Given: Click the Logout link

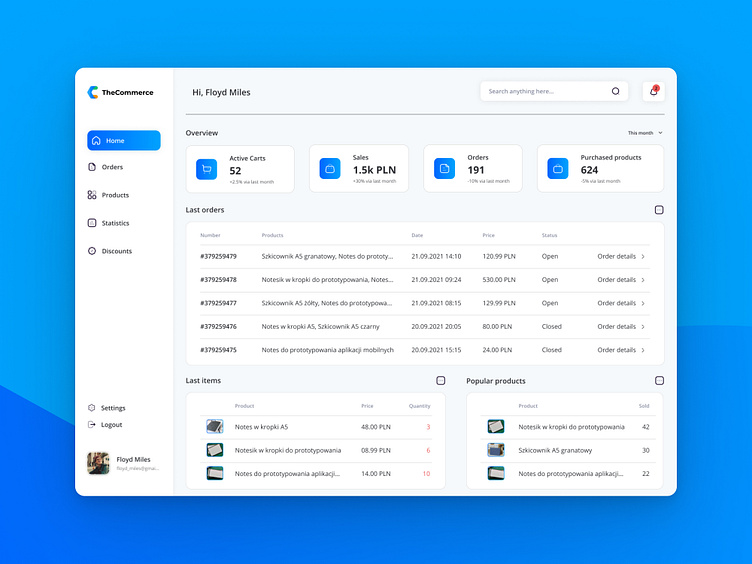Looking at the screenshot, I should coord(111,425).
